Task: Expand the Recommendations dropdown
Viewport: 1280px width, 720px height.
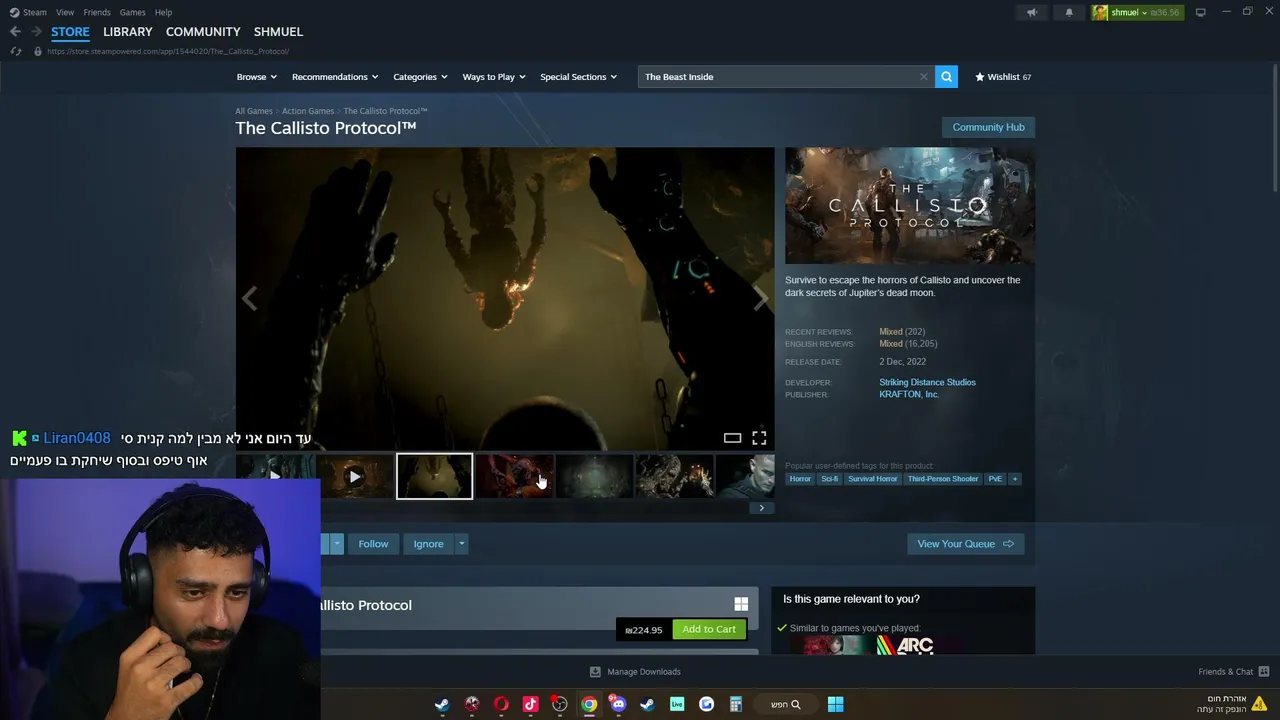Action: click(x=335, y=77)
